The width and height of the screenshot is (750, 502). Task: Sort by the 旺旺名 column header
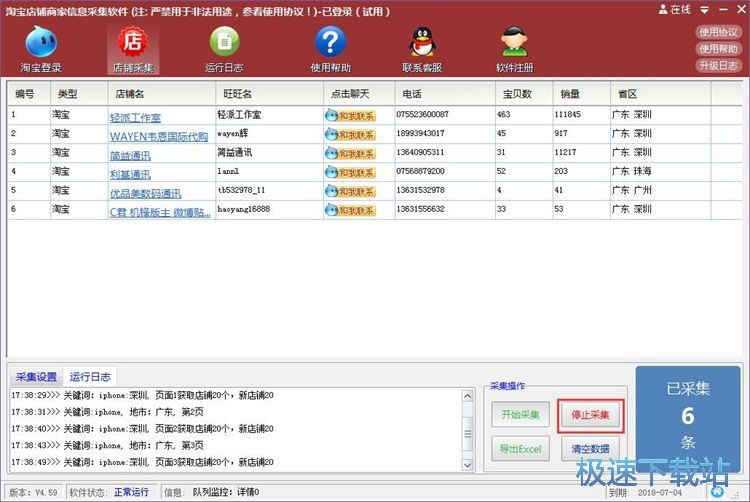[270, 94]
